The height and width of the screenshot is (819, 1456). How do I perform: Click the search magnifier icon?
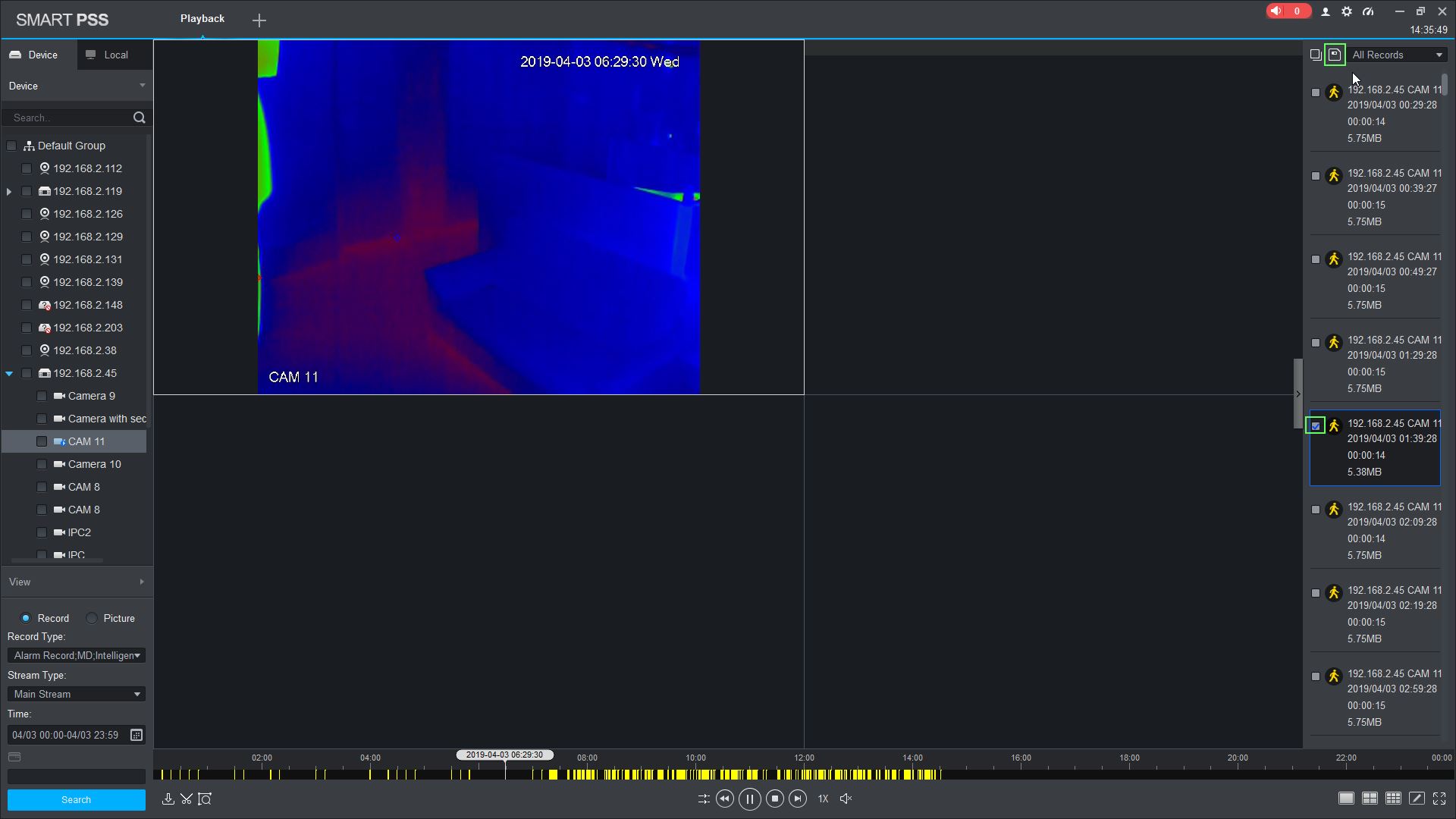[x=139, y=118]
